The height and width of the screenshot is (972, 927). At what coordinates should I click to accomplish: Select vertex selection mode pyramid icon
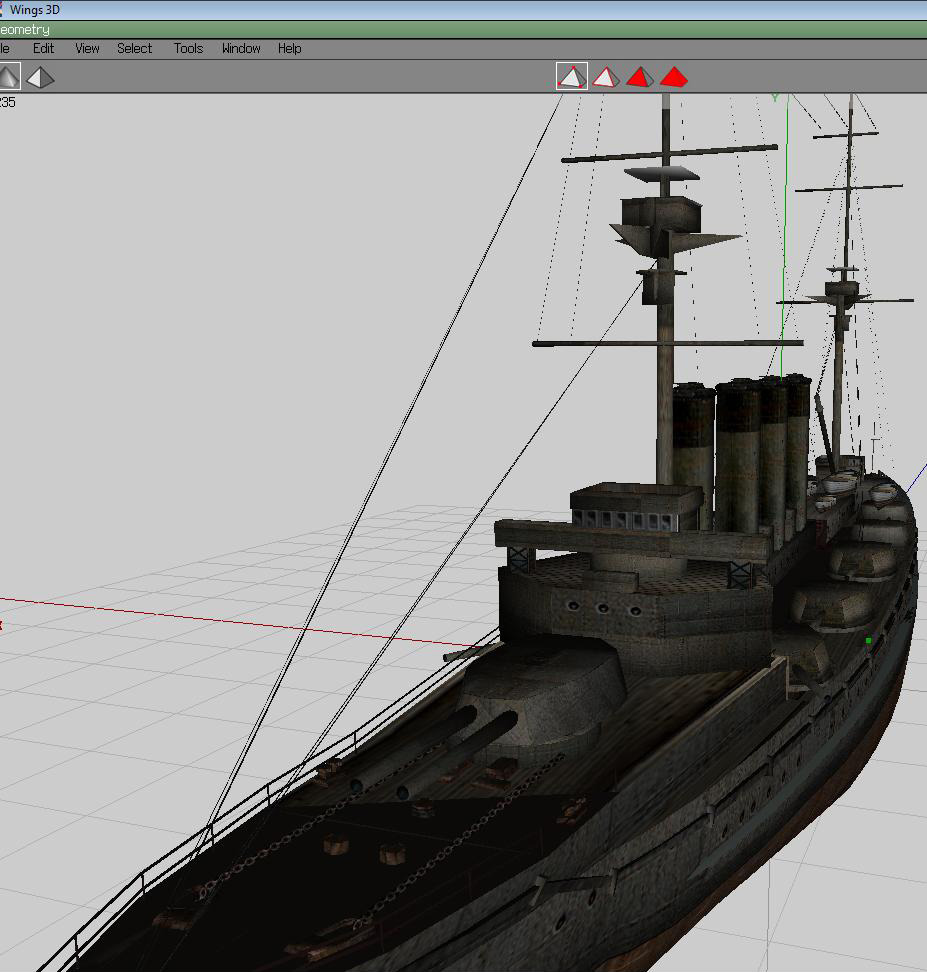tap(572, 77)
